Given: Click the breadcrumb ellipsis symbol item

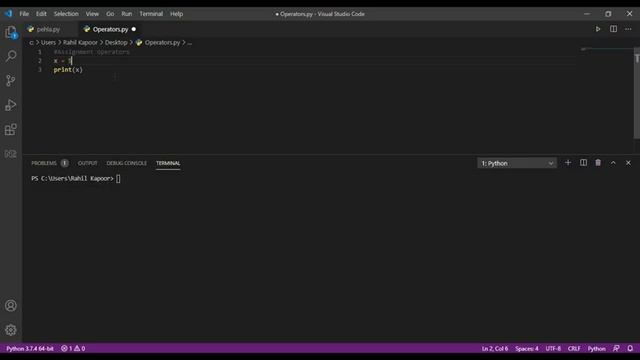Looking at the screenshot, I should (189, 42).
